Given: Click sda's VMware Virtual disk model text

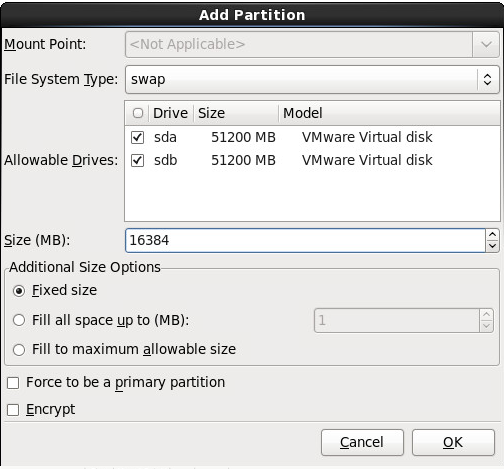Looking at the screenshot, I should click(x=367, y=137).
